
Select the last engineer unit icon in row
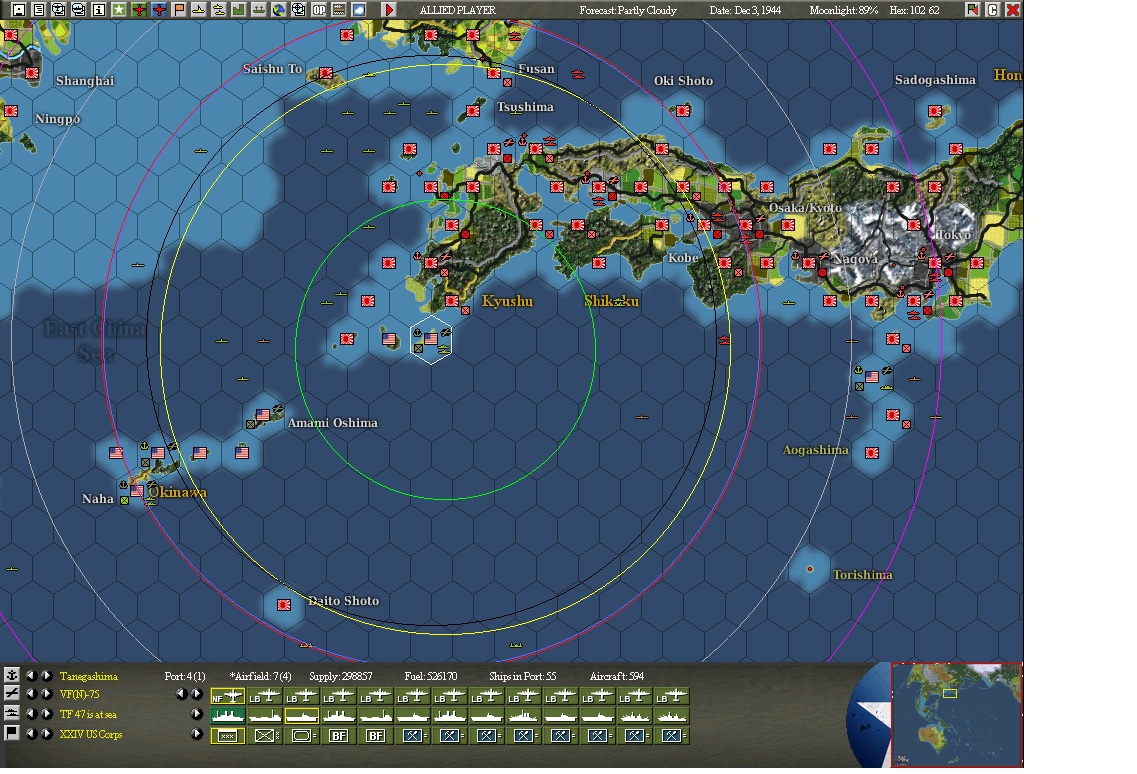pyautogui.click(x=671, y=736)
